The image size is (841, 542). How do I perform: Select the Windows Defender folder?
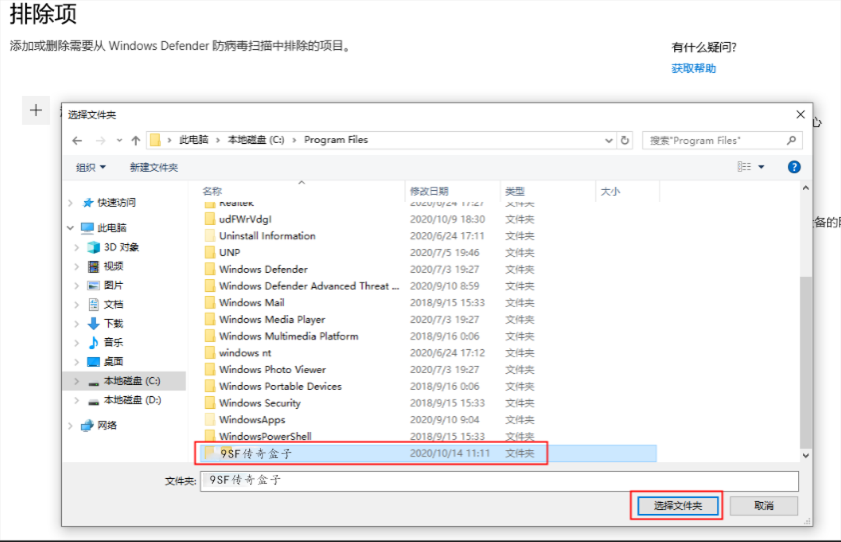[263, 269]
